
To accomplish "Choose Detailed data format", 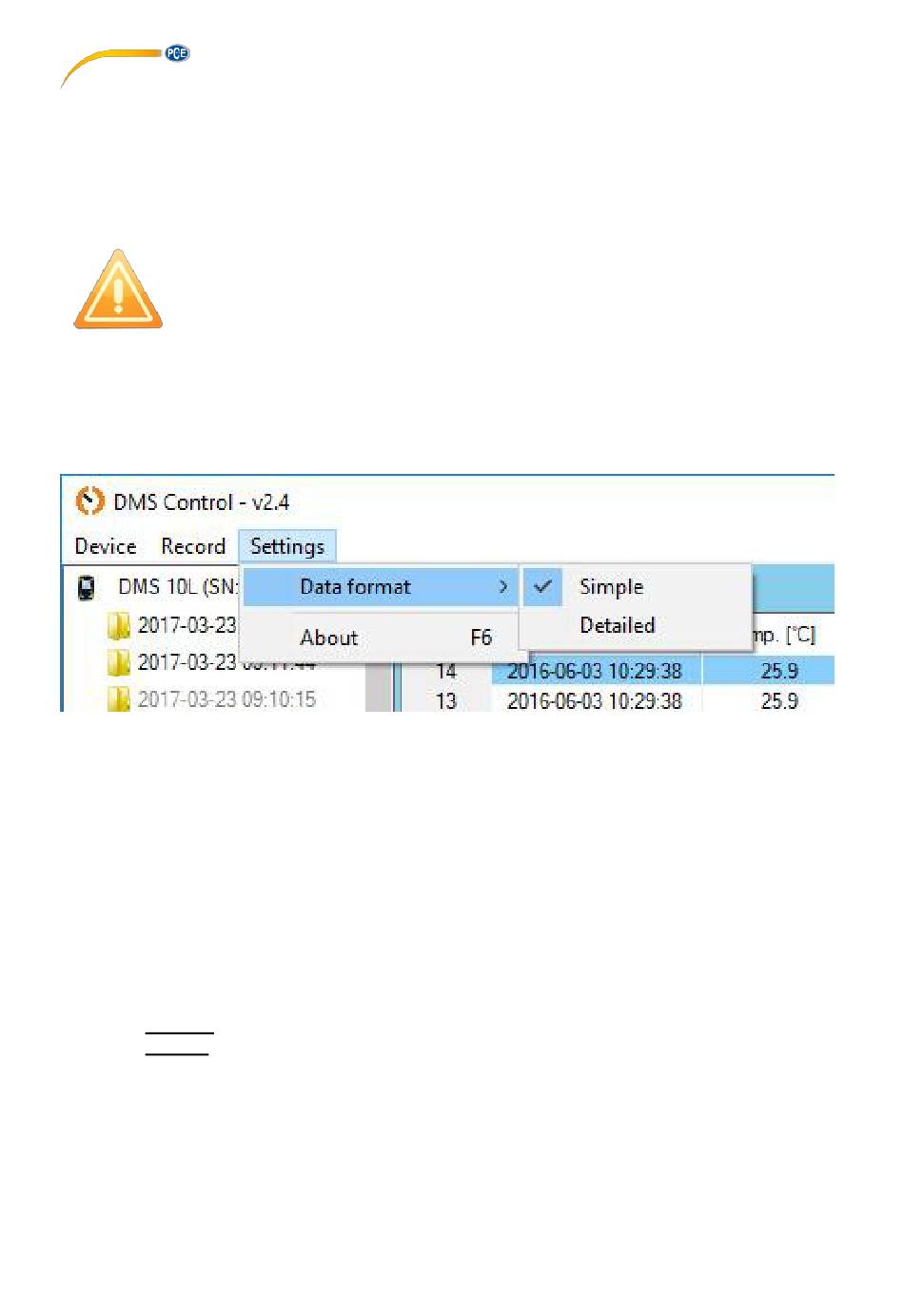I will tap(618, 625).
